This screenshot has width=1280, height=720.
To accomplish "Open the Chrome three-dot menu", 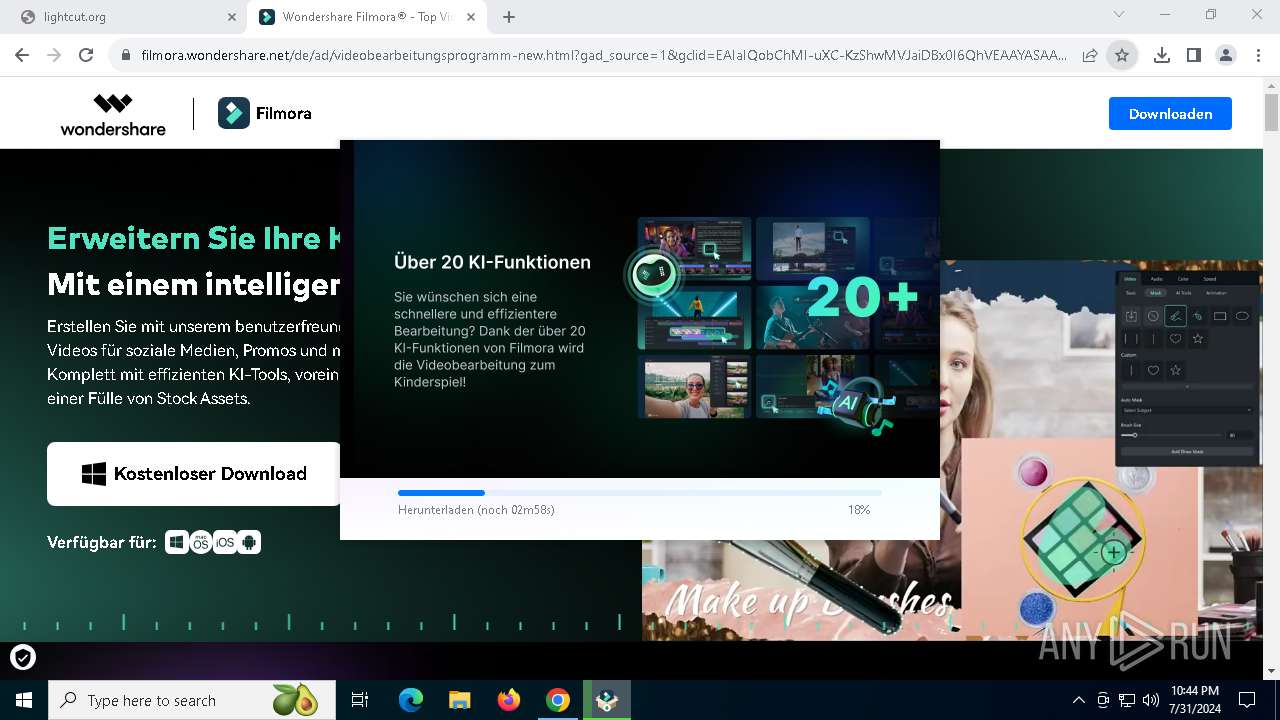I will [x=1257, y=55].
